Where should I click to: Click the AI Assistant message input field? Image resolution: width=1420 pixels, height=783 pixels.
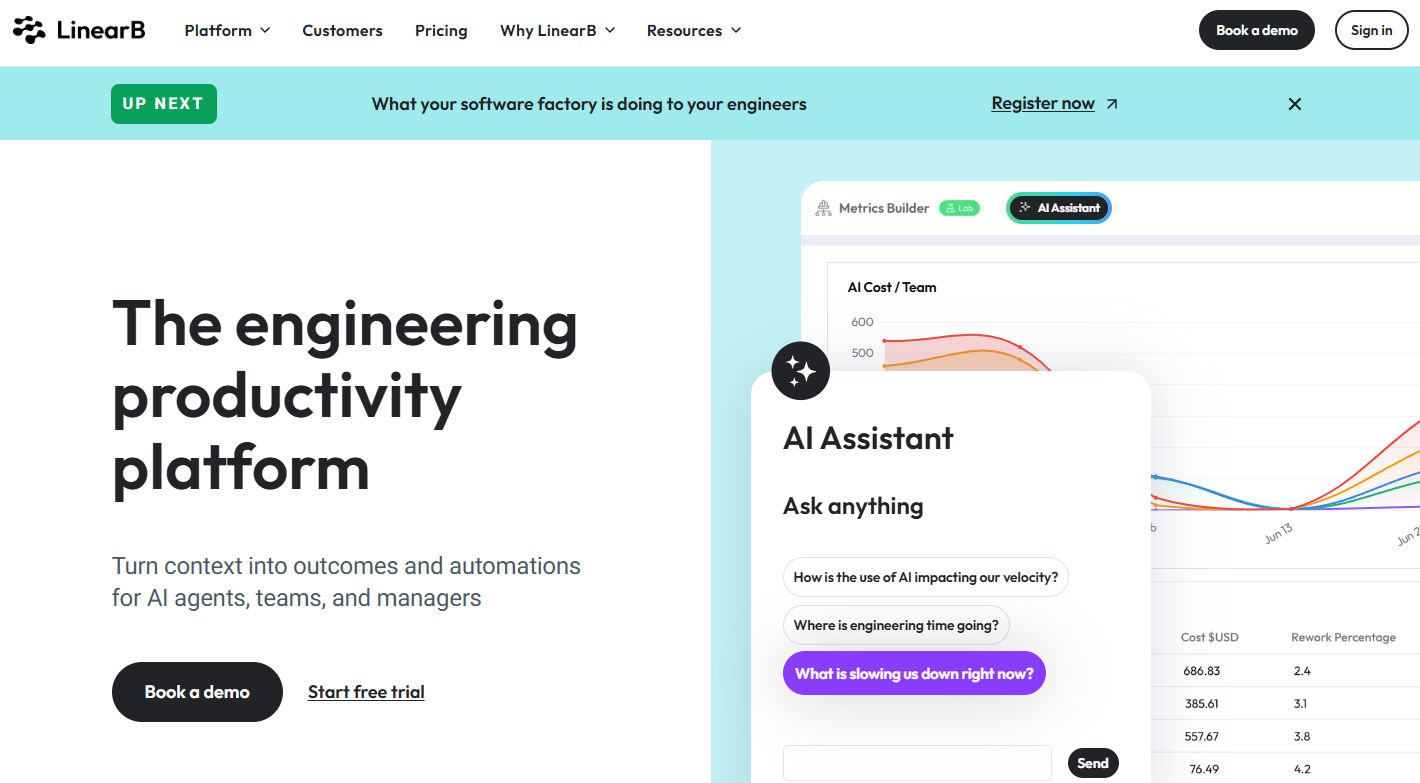[x=917, y=763]
